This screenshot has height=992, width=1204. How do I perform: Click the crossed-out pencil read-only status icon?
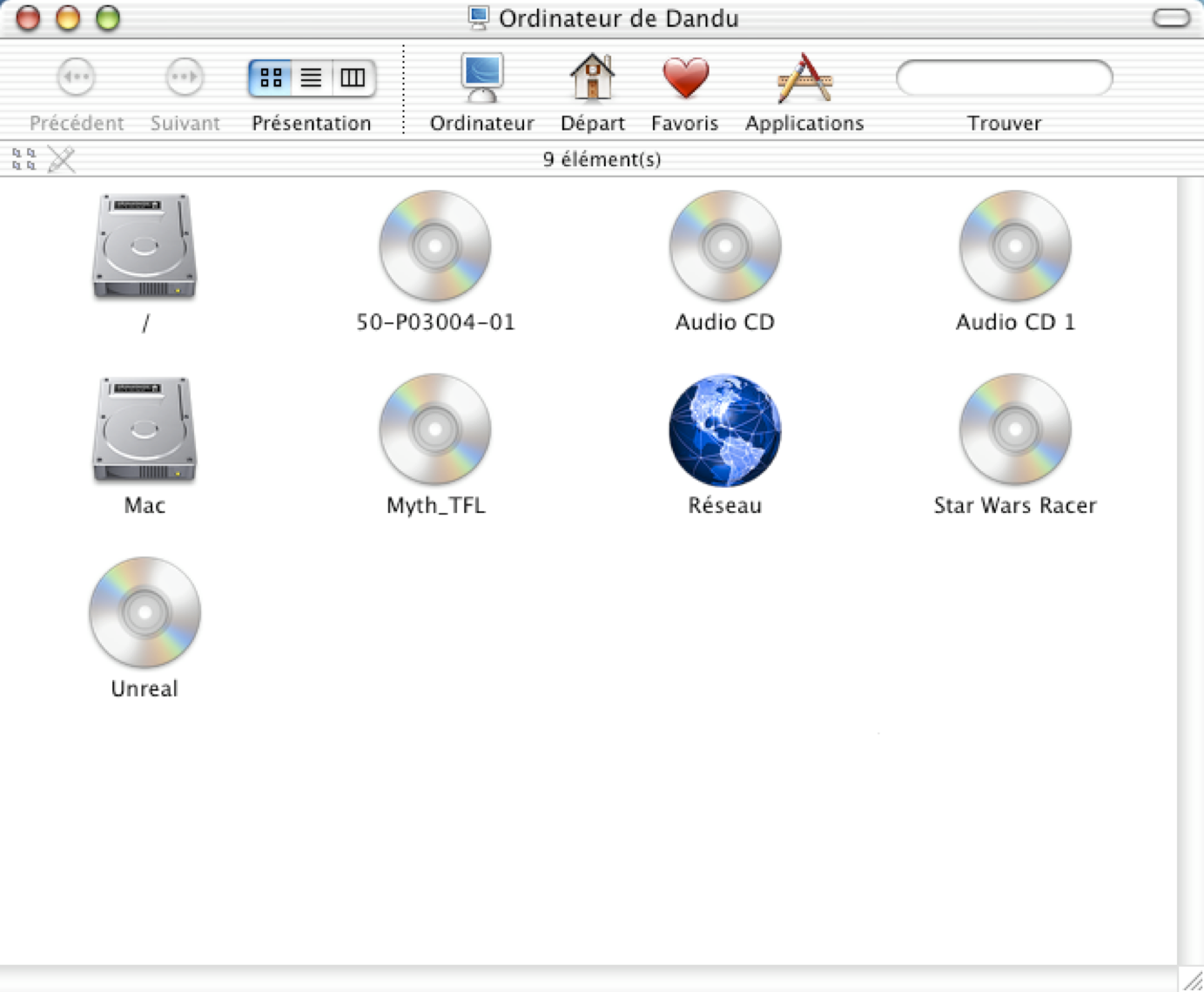click(x=61, y=159)
